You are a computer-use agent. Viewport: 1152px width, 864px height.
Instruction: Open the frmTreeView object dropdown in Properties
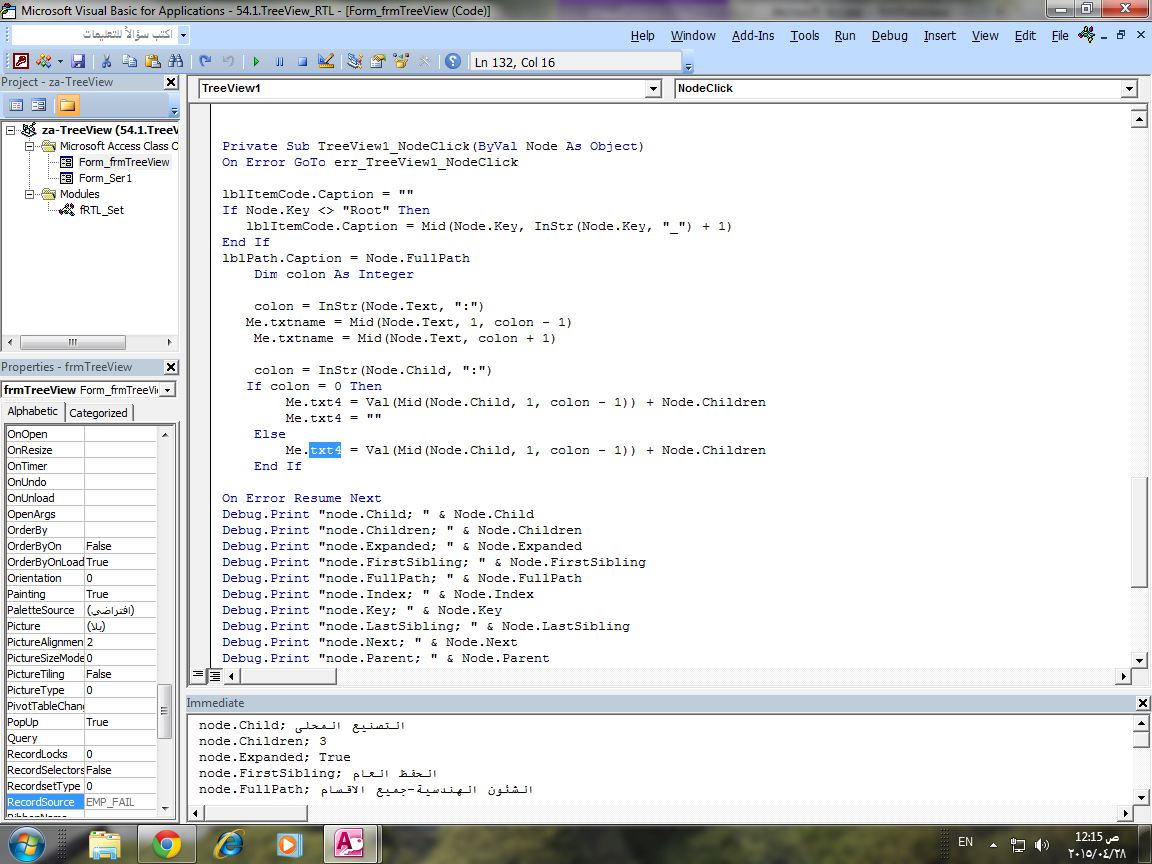click(x=168, y=390)
